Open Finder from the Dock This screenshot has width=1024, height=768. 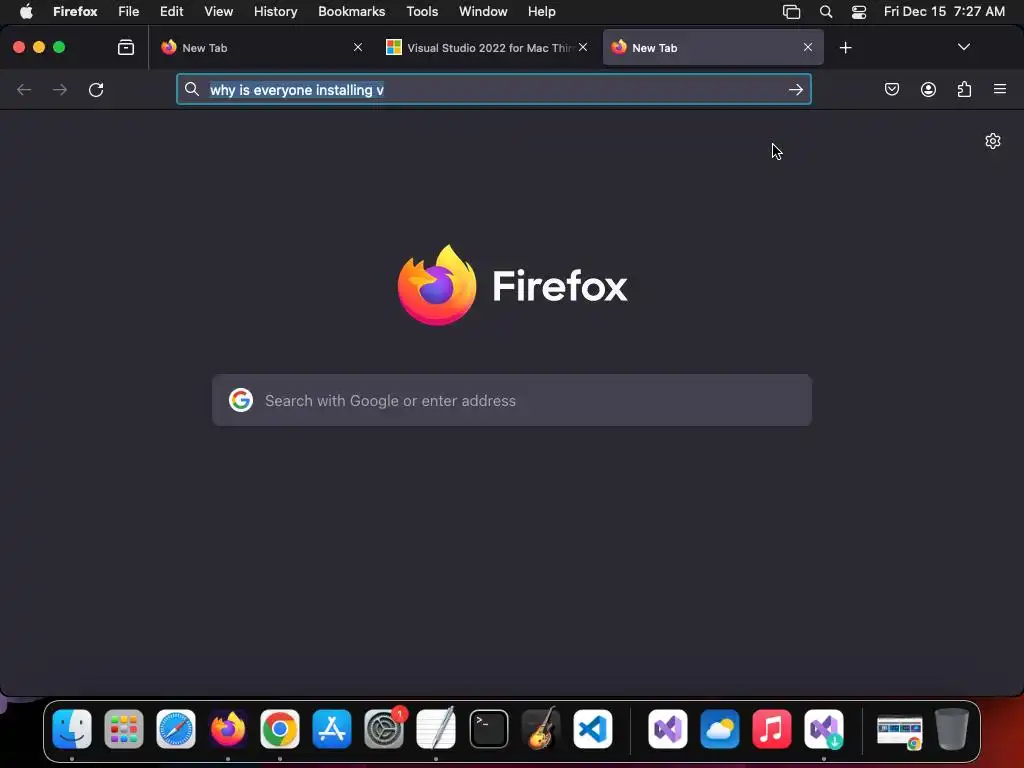[x=72, y=729]
